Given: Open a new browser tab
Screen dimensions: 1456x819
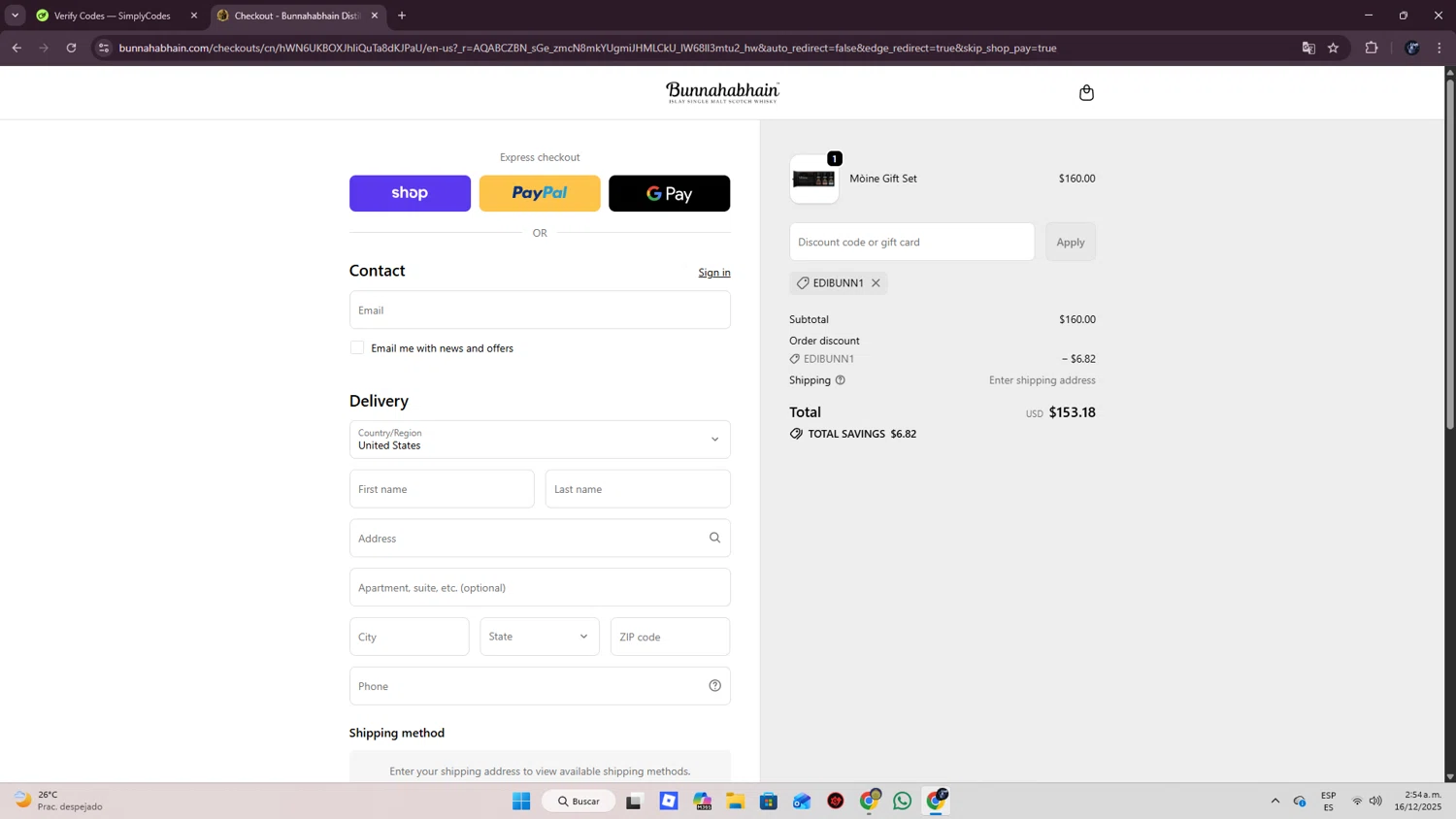Looking at the screenshot, I should point(402,16).
